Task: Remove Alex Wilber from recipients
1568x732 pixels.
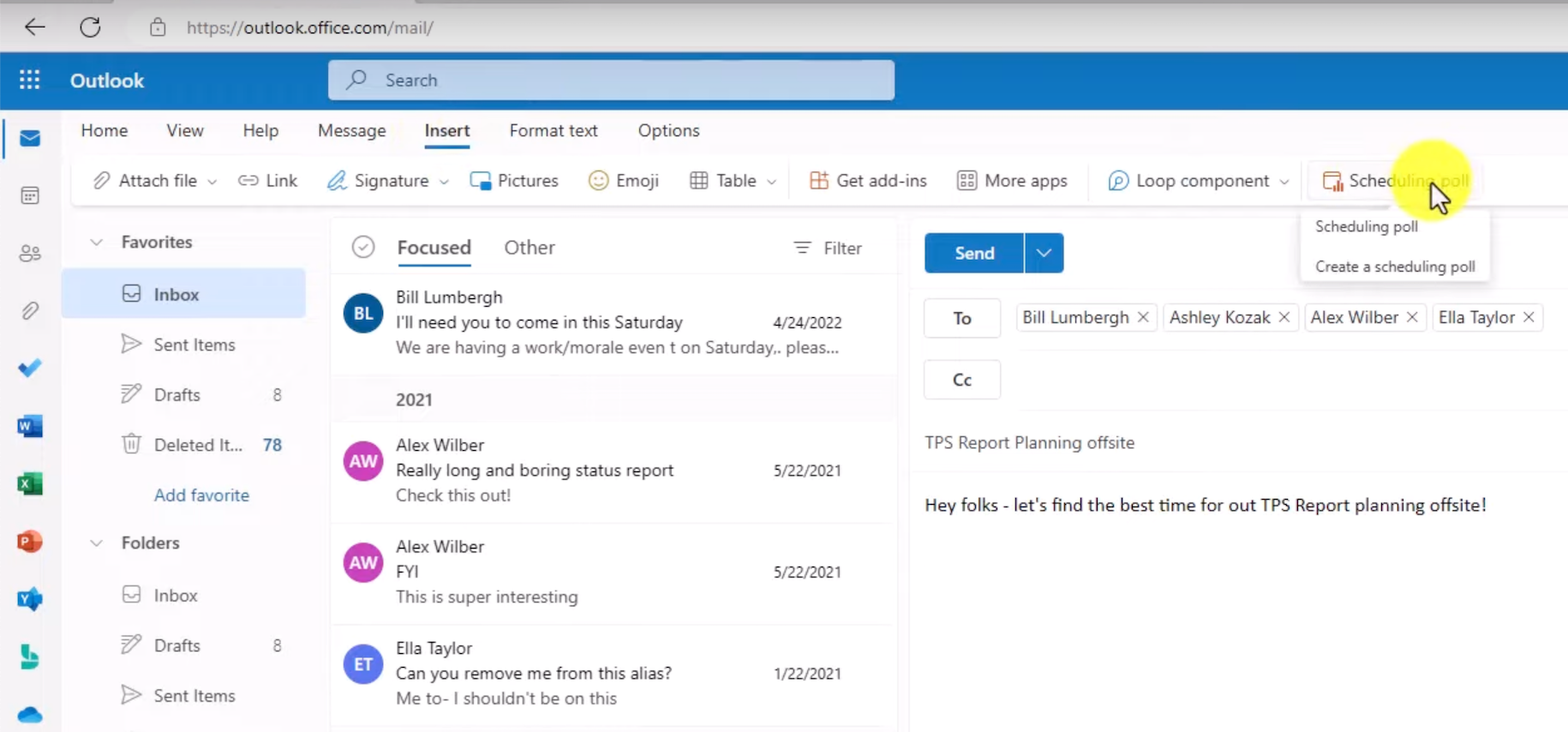Action: click(1412, 317)
